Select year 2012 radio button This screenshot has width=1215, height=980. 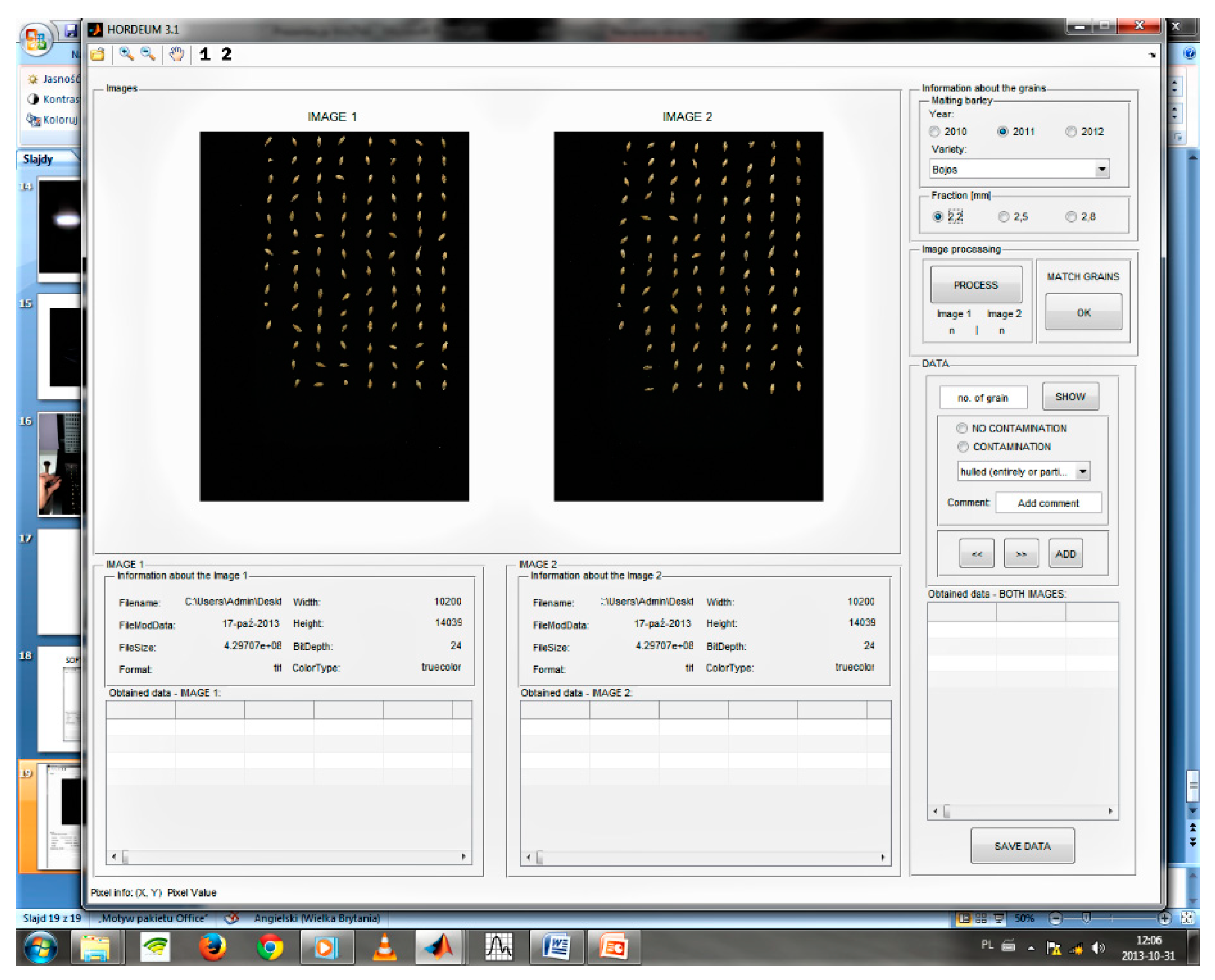coord(1071,132)
